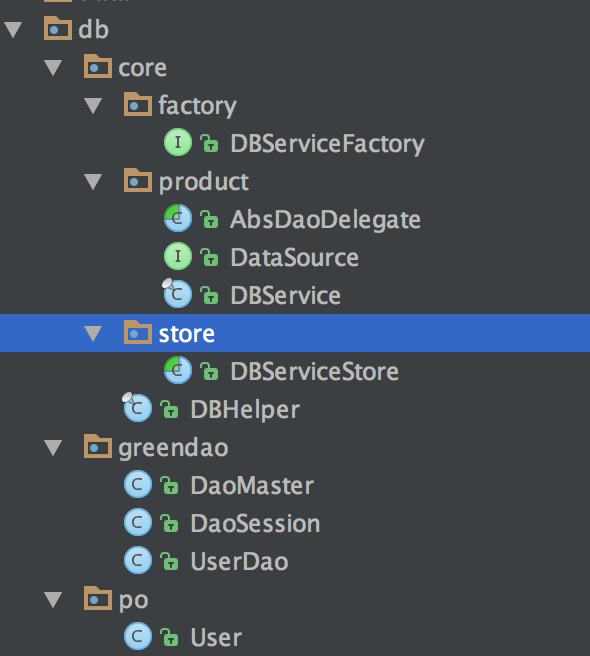Viewport: 590px width, 656px height.
Task: Select the User class file
Action: click(216, 638)
